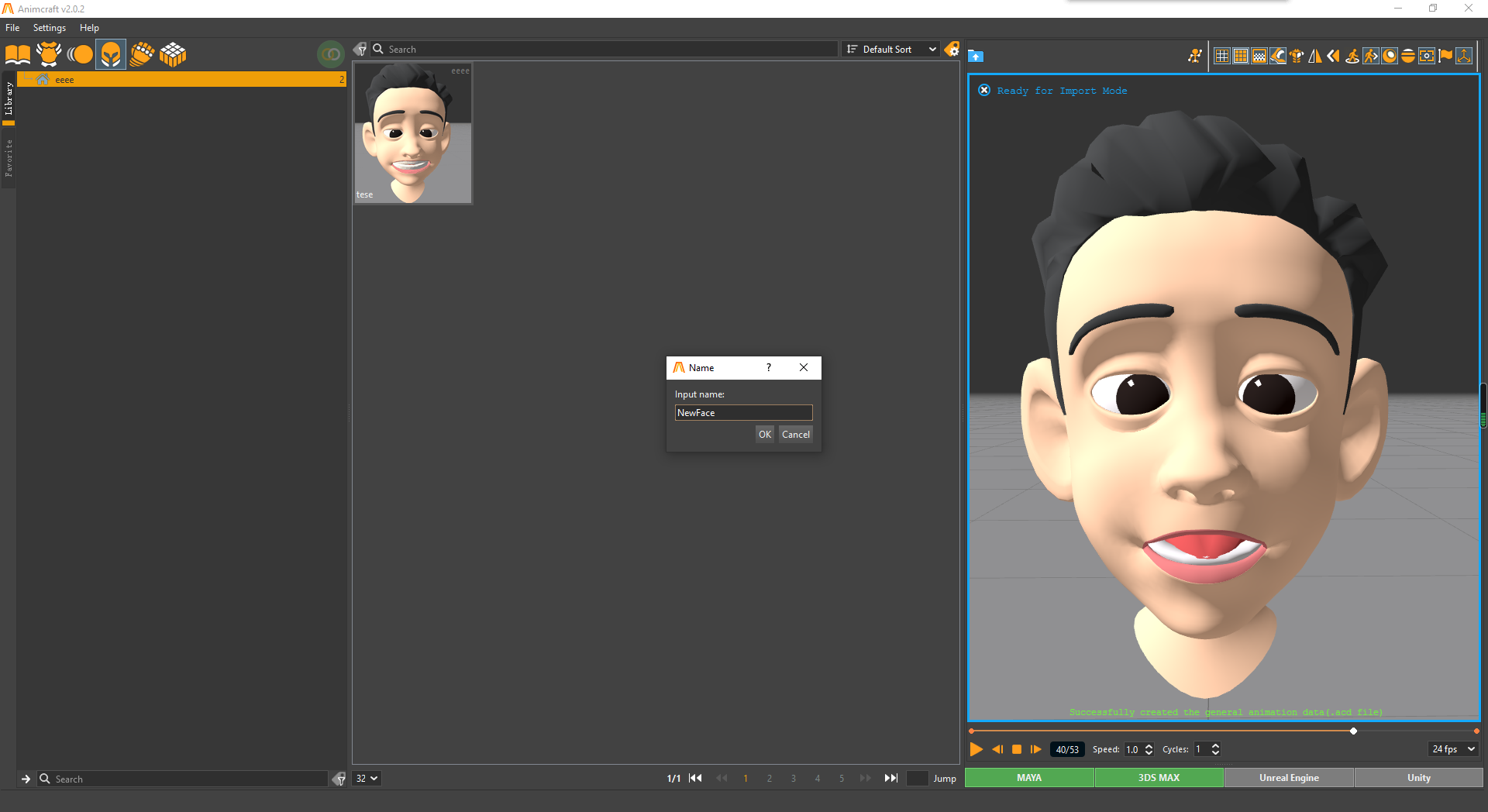Click the character turnaround icon
The height and width of the screenshot is (812, 1488).
(1297, 56)
